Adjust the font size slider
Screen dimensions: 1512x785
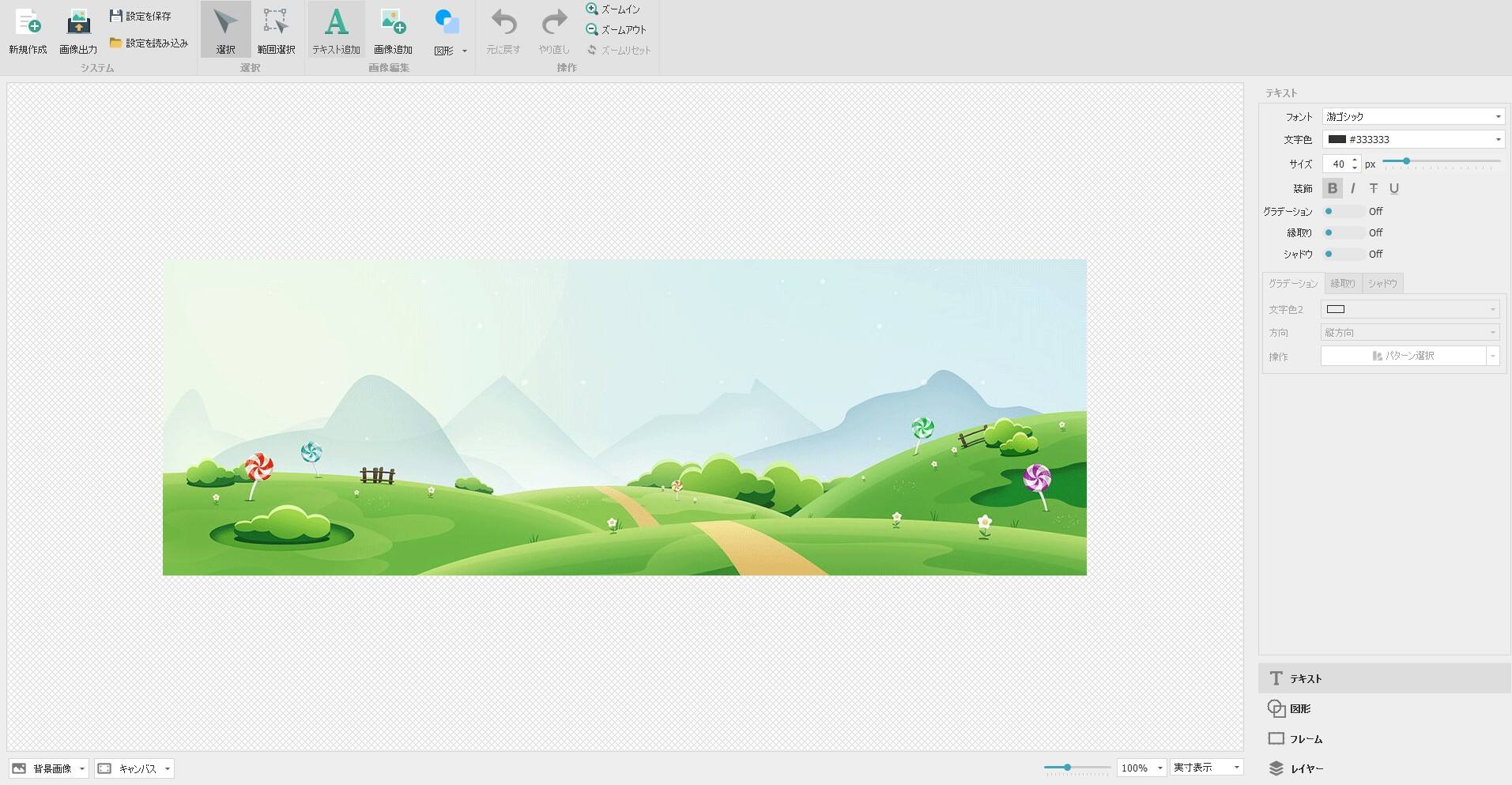1441,161
